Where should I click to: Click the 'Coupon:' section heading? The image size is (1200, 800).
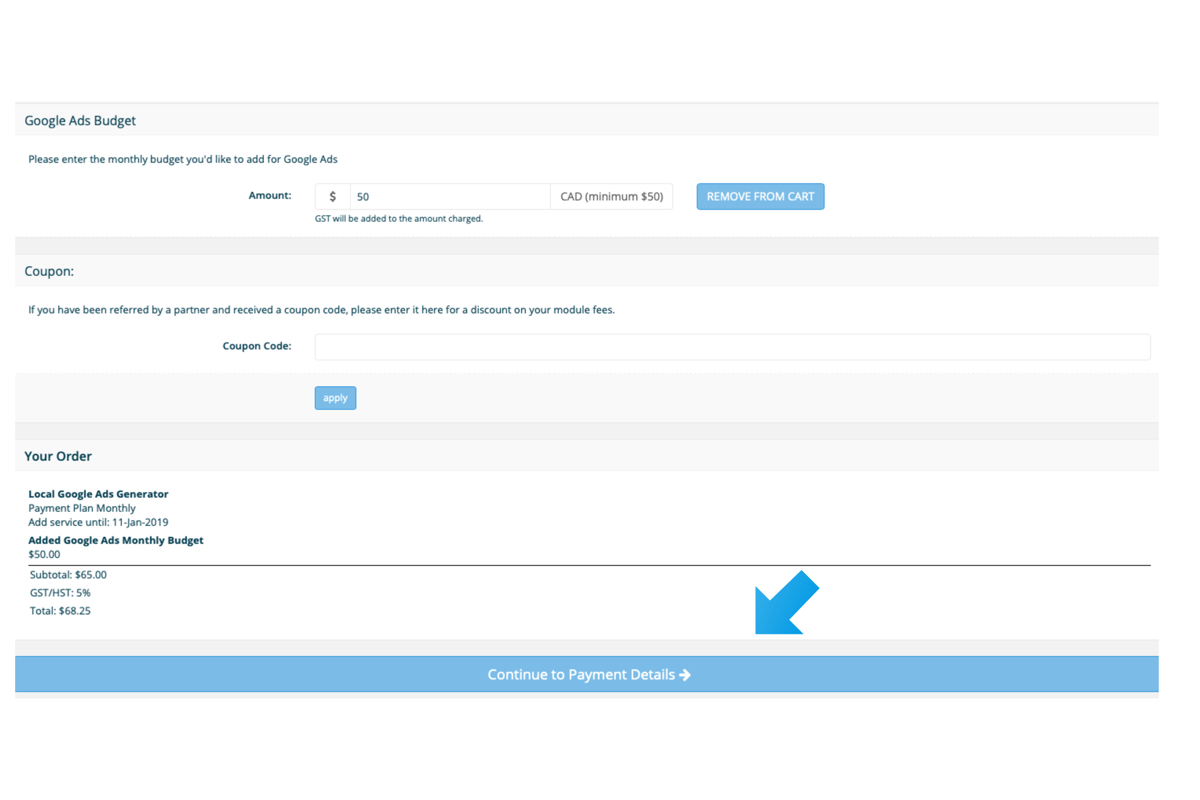coord(49,271)
